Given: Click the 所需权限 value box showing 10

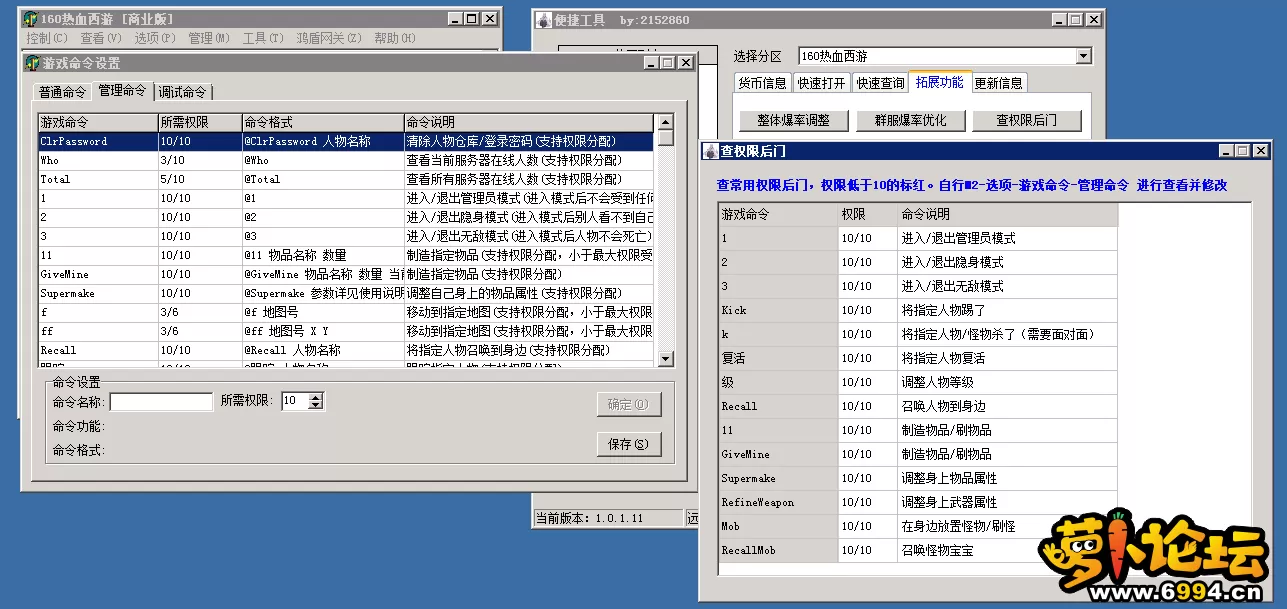Looking at the screenshot, I should (x=295, y=401).
